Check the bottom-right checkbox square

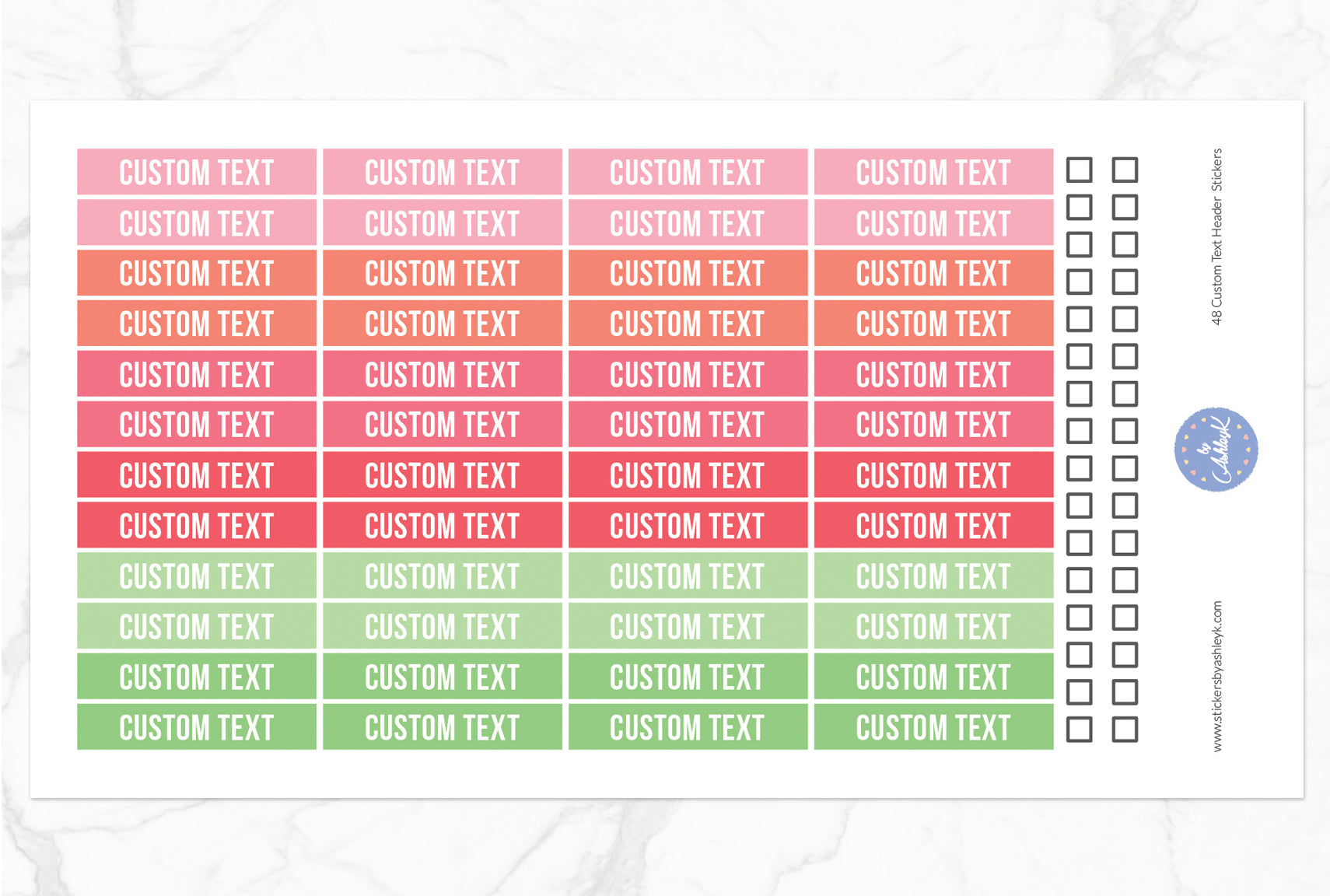pos(1125,729)
